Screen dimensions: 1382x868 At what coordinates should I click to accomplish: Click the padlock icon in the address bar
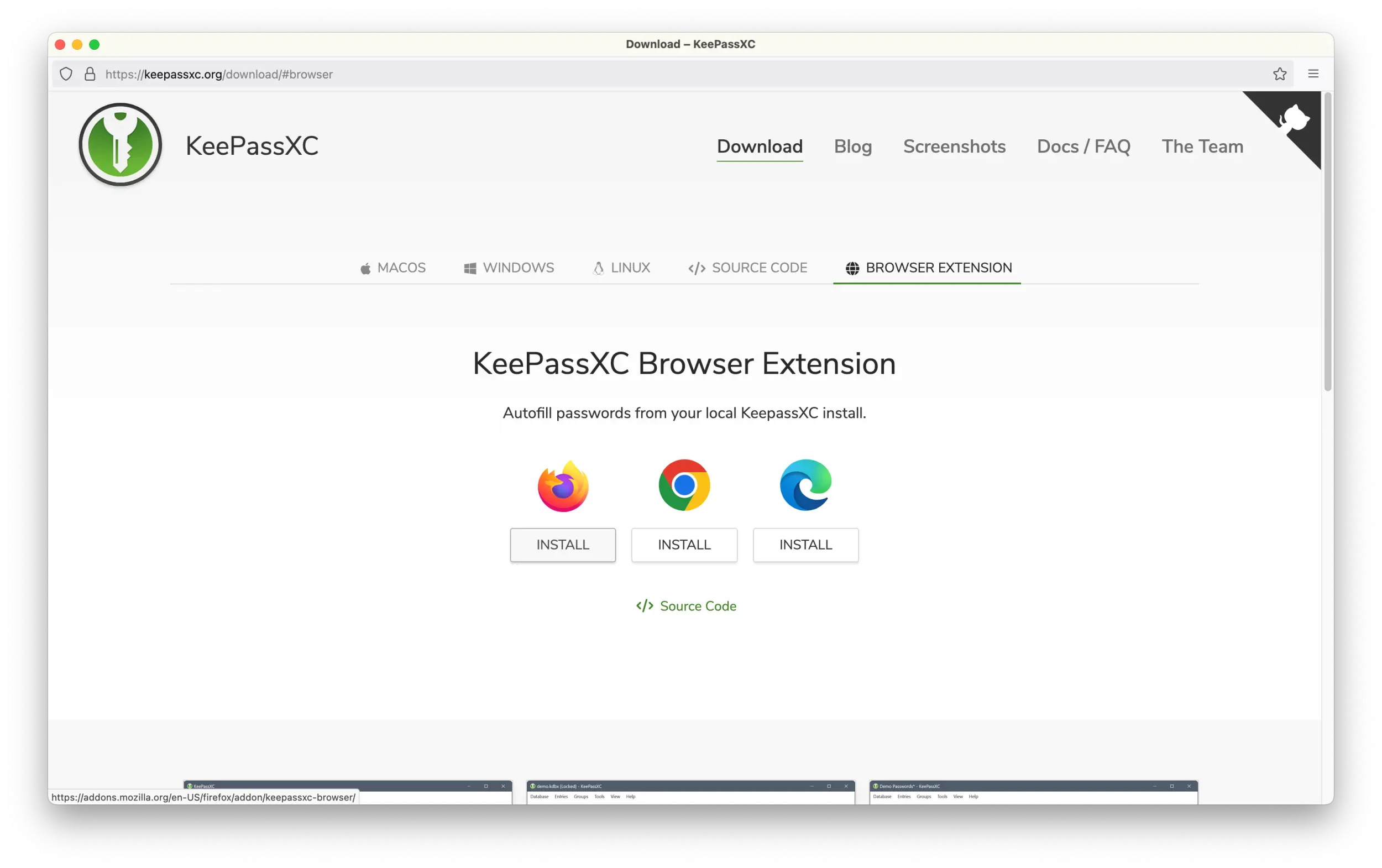(90, 74)
